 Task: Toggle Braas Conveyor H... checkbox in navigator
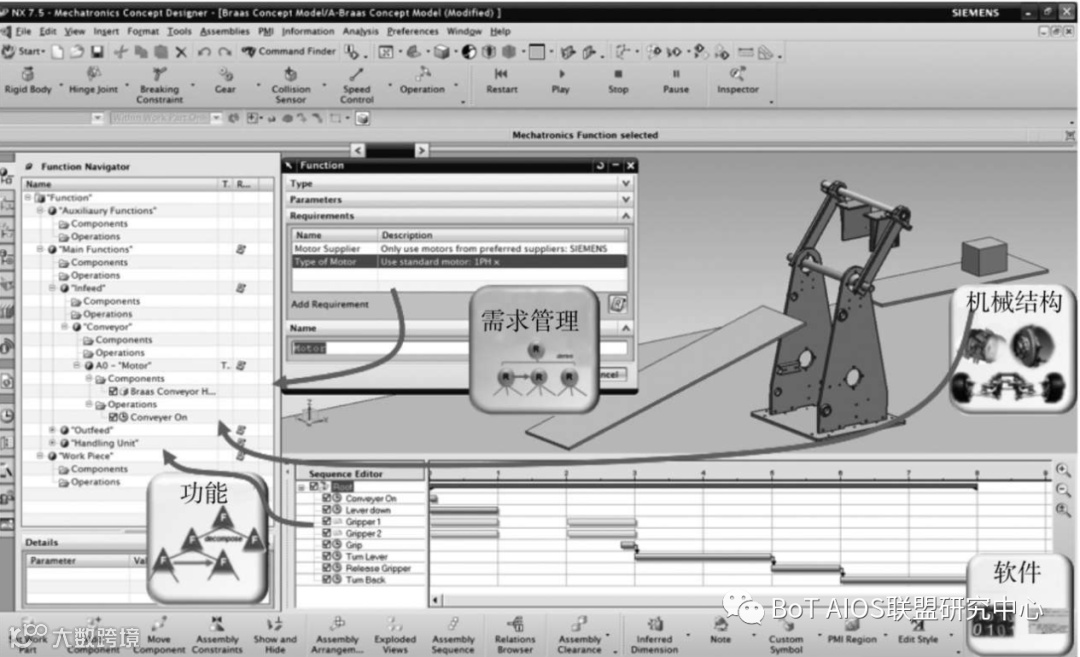point(113,391)
